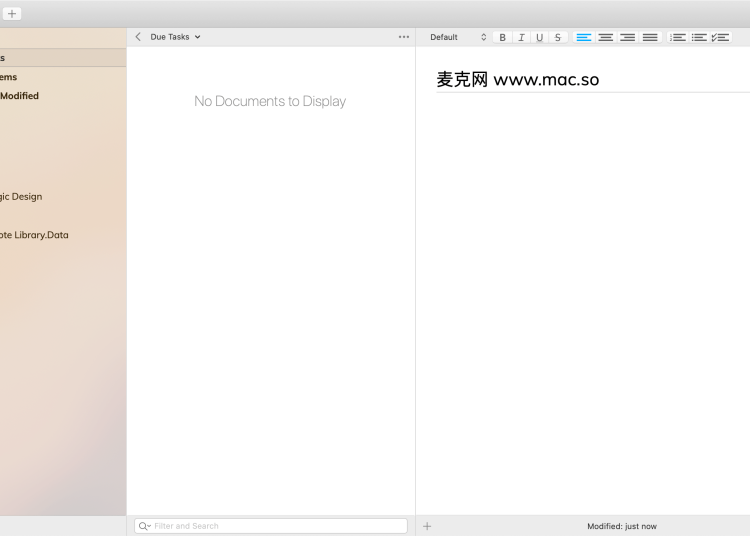Screen dimensions: 750x536
Task: Insert a bulleted list
Action: click(699, 37)
